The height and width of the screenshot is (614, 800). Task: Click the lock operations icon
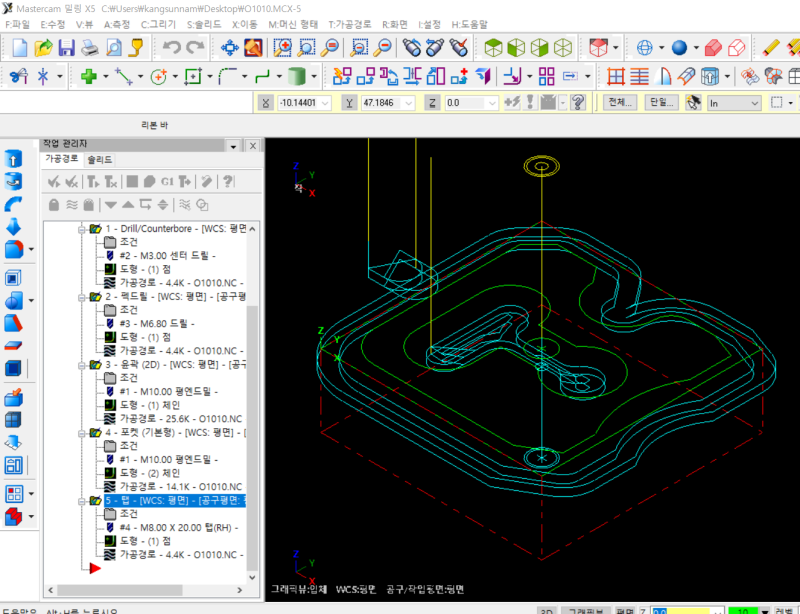54,204
